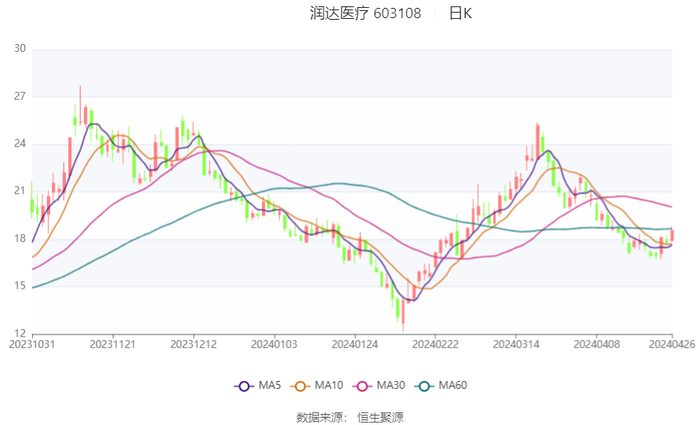Select the 20231031 date on the x-axis
Image resolution: width=700 pixels, height=425 pixels.
click(32, 344)
